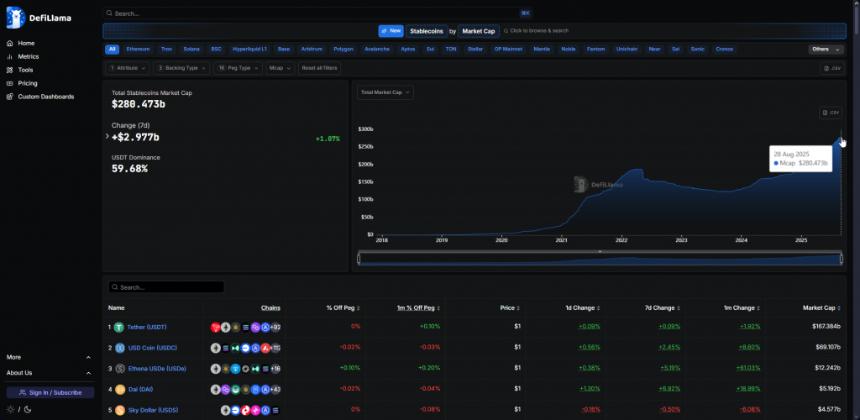Switch to light theme with sun icon

10,409
